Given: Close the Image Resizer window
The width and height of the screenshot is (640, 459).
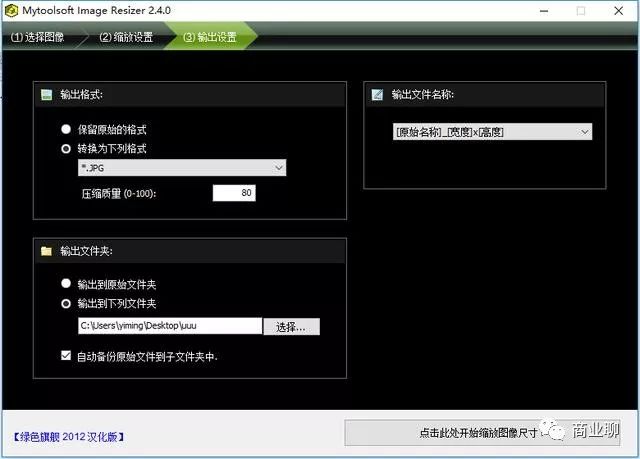Looking at the screenshot, I should [x=619, y=11].
